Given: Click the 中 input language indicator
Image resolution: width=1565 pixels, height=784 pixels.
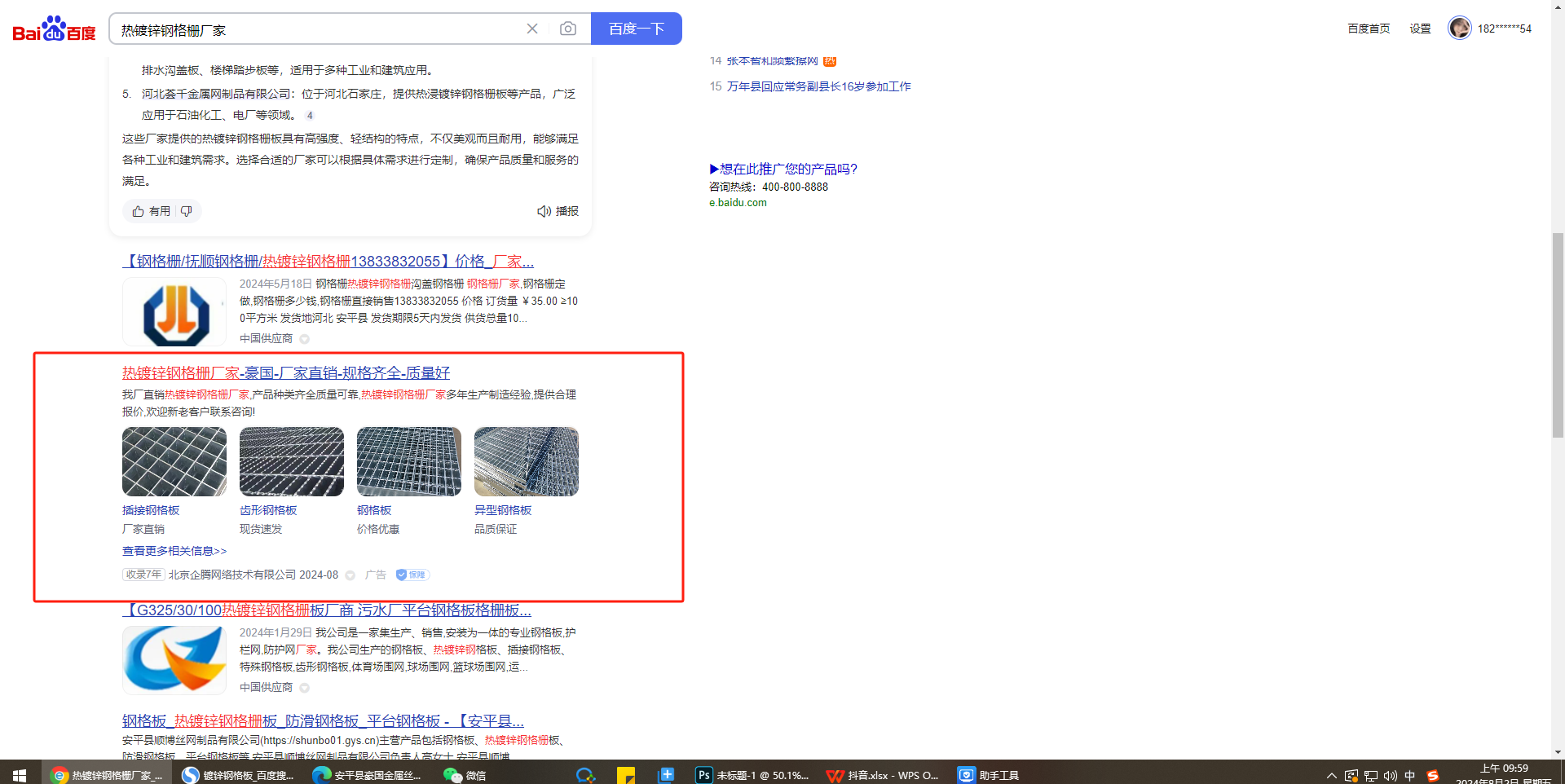Looking at the screenshot, I should (x=1410, y=776).
